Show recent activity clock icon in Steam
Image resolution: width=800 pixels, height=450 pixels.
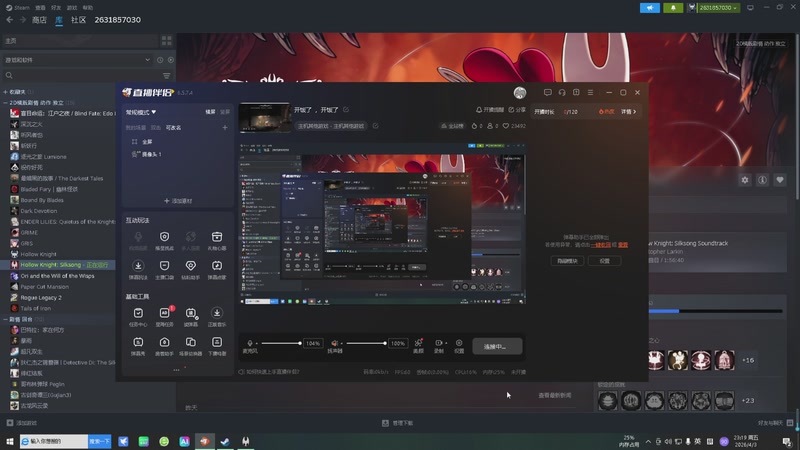(x=160, y=60)
